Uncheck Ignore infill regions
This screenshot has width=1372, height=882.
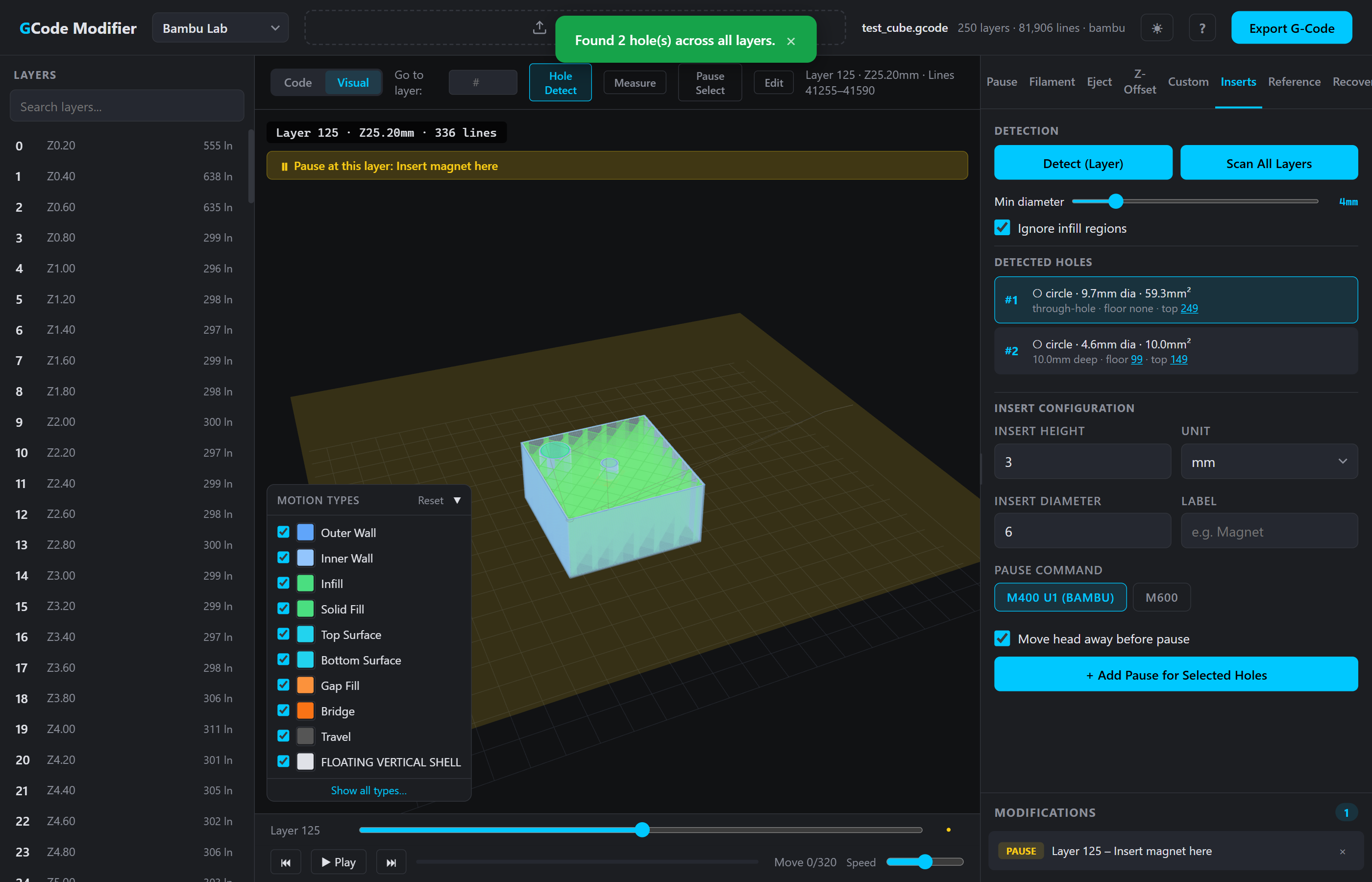click(x=1002, y=228)
